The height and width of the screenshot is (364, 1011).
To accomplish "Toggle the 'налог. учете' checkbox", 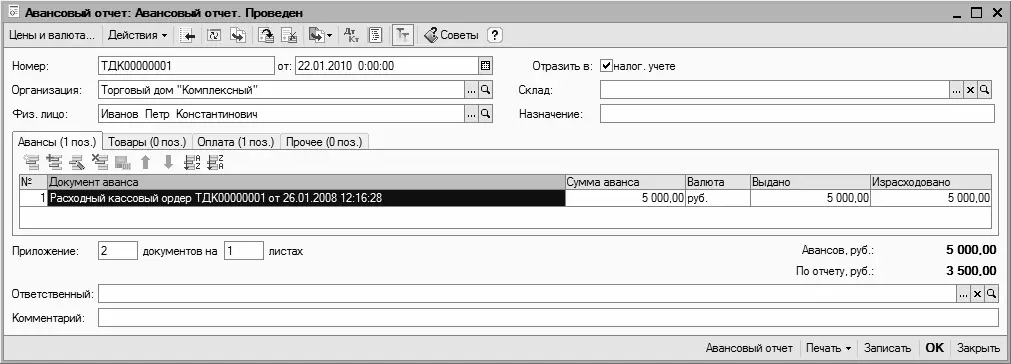I will point(606,66).
